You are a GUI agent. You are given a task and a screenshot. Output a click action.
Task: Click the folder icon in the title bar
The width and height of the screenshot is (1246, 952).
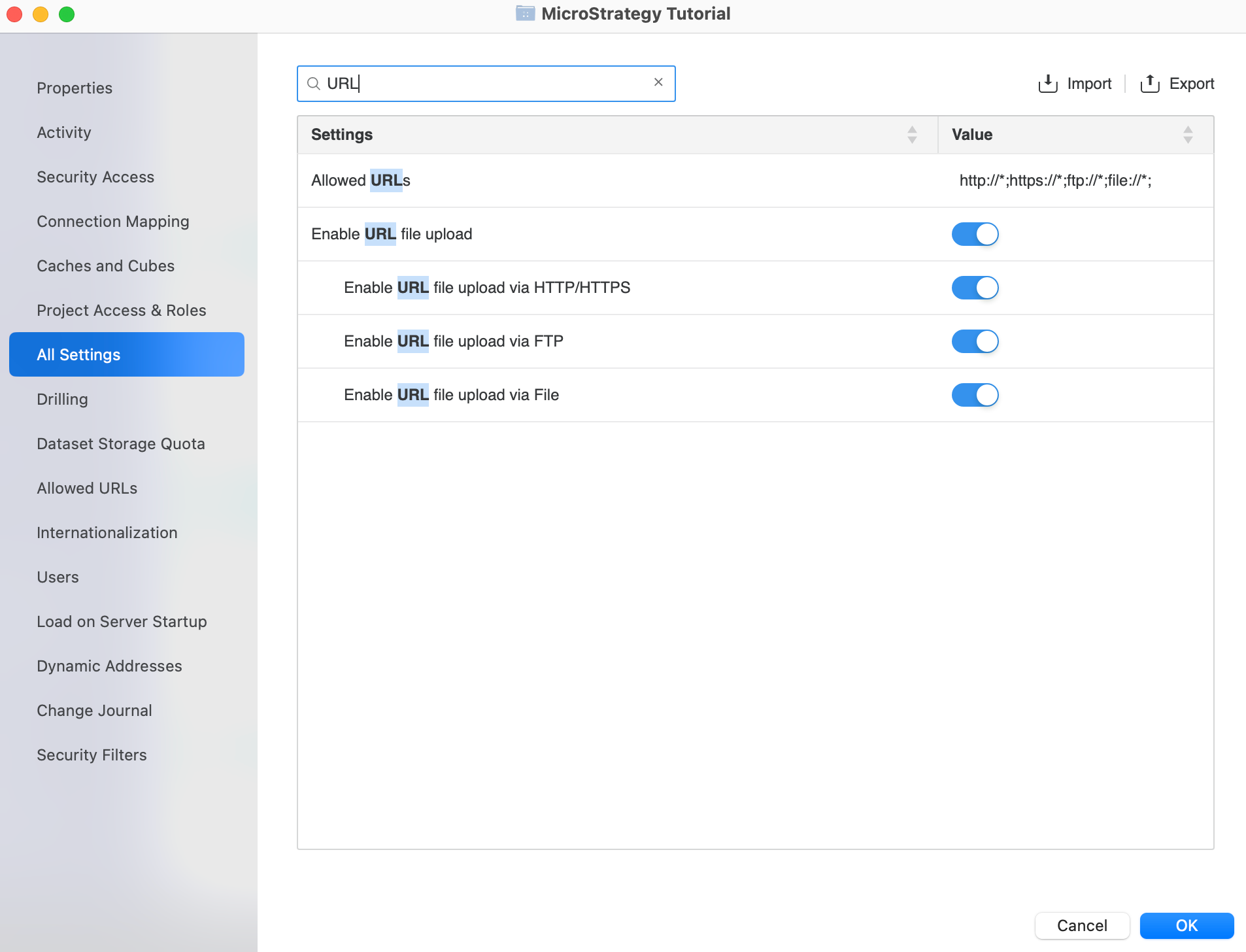pos(525,14)
